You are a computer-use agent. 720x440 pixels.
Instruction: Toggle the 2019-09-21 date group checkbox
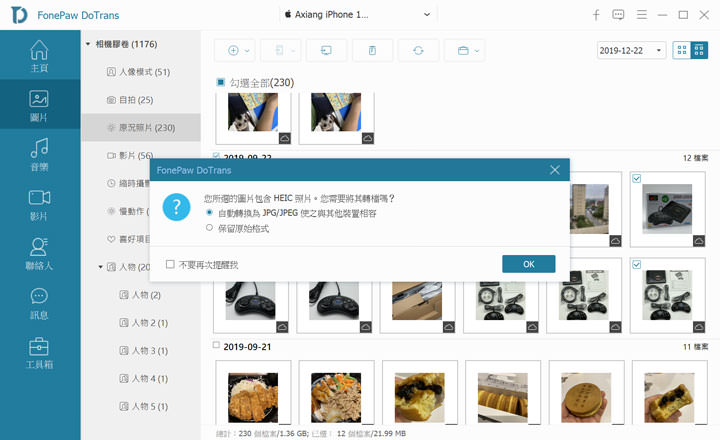[x=216, y=345]
